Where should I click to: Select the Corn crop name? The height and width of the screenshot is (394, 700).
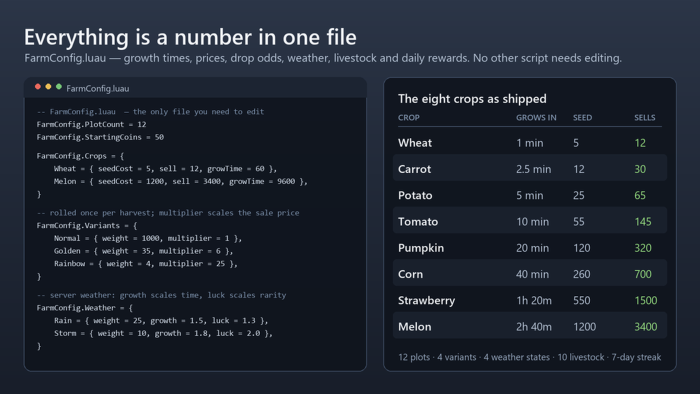[x=410, y=274]
